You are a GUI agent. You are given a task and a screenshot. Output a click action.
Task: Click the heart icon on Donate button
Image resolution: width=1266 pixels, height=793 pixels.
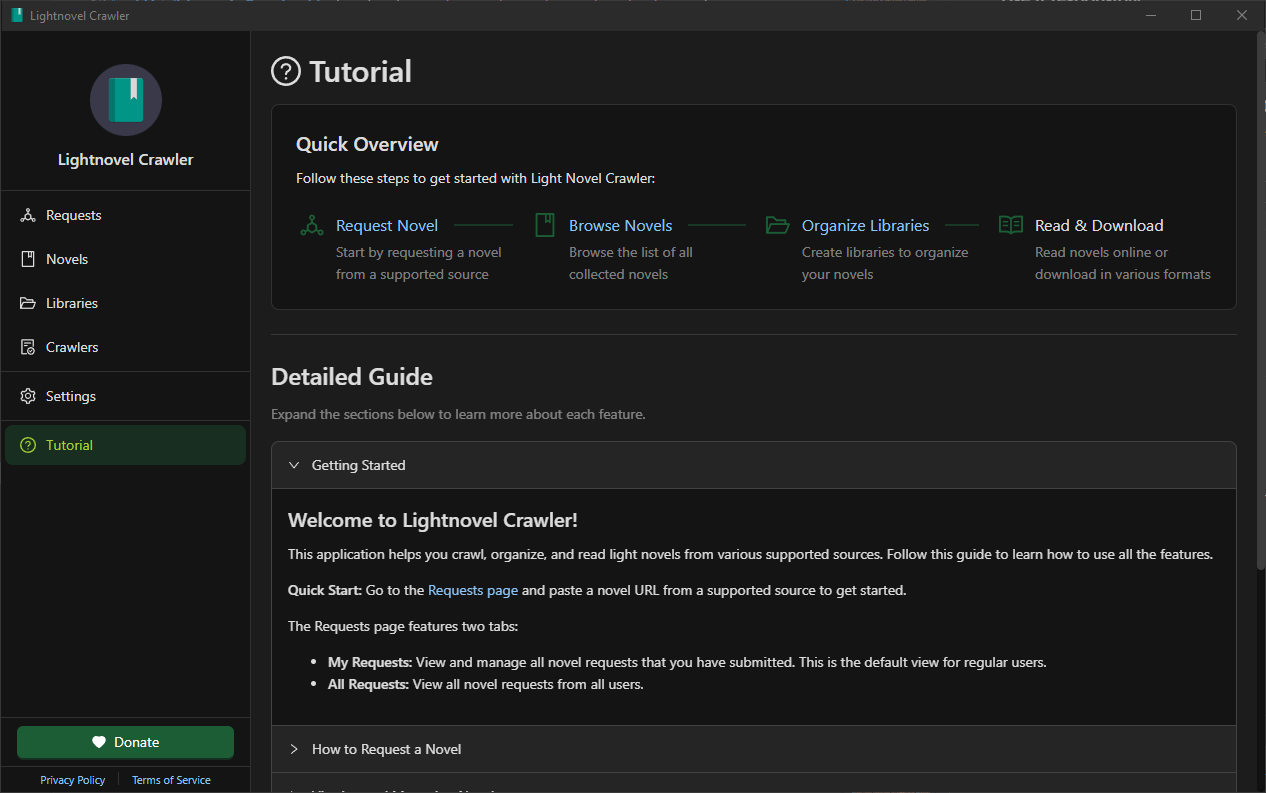tap(99, 742)
